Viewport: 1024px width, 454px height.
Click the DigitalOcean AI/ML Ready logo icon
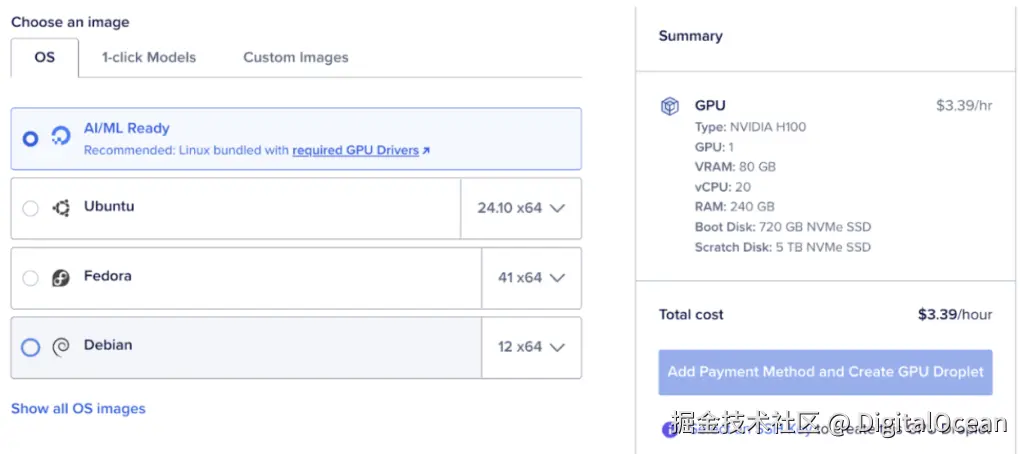pos(62,137)
